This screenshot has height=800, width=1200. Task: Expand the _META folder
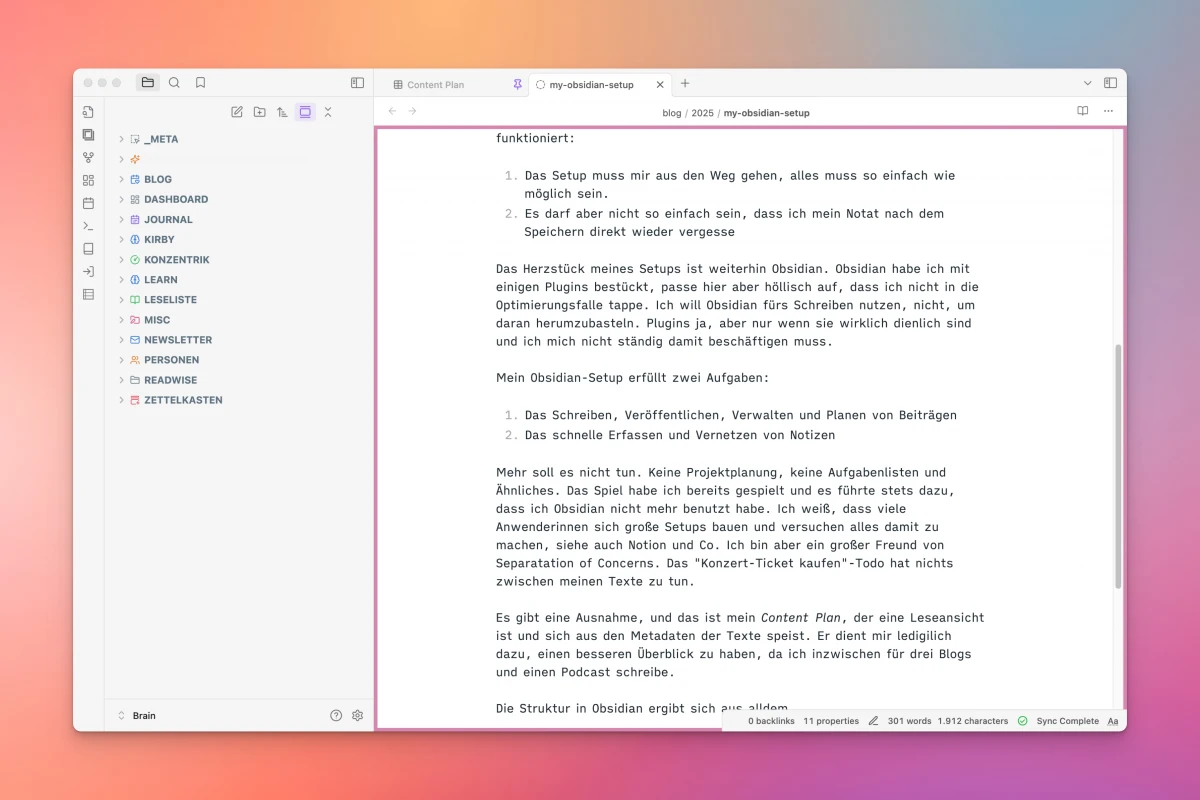(122, 139)
